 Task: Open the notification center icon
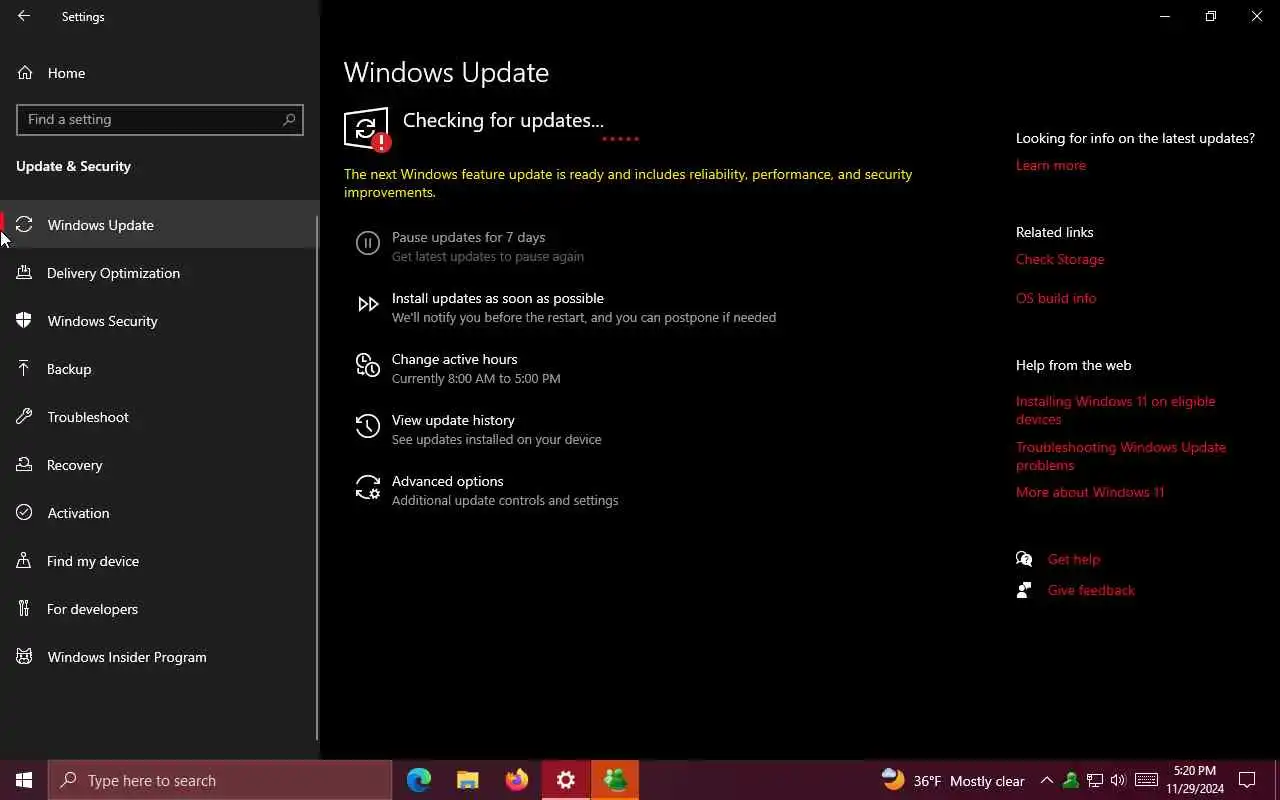1247,780
